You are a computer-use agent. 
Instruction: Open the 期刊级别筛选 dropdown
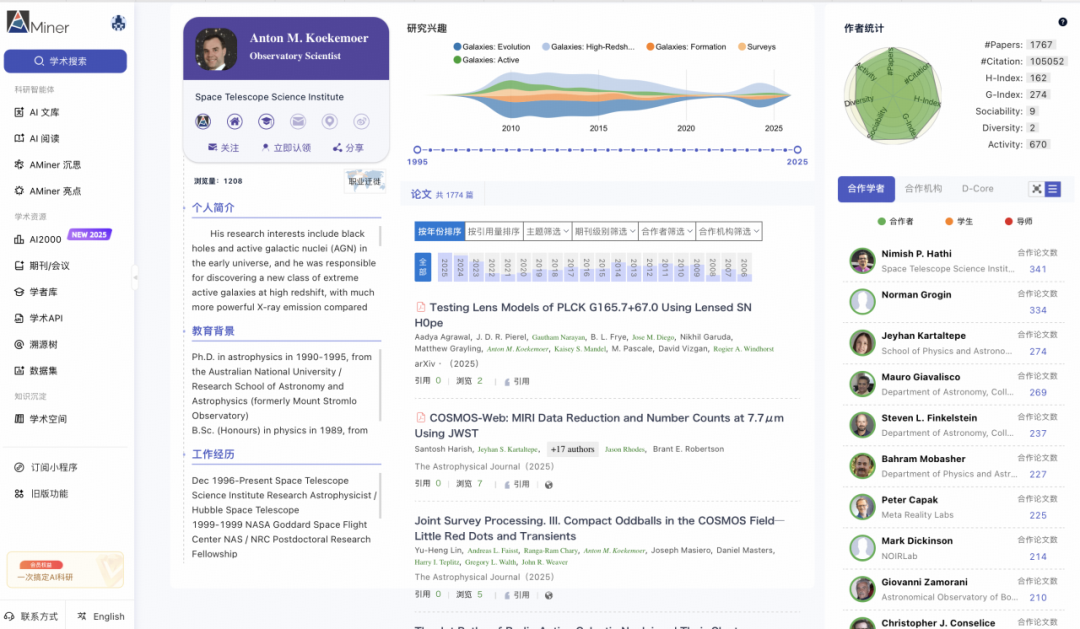[x=605, y=231]
